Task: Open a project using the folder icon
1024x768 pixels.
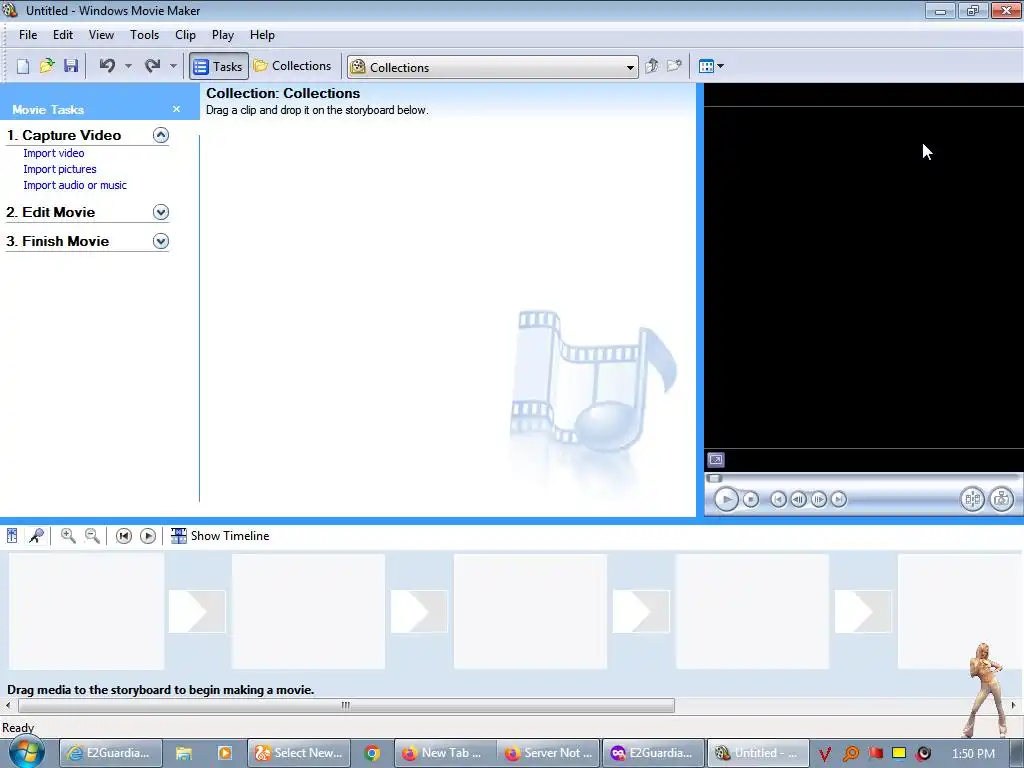Action: pos(47,66)
